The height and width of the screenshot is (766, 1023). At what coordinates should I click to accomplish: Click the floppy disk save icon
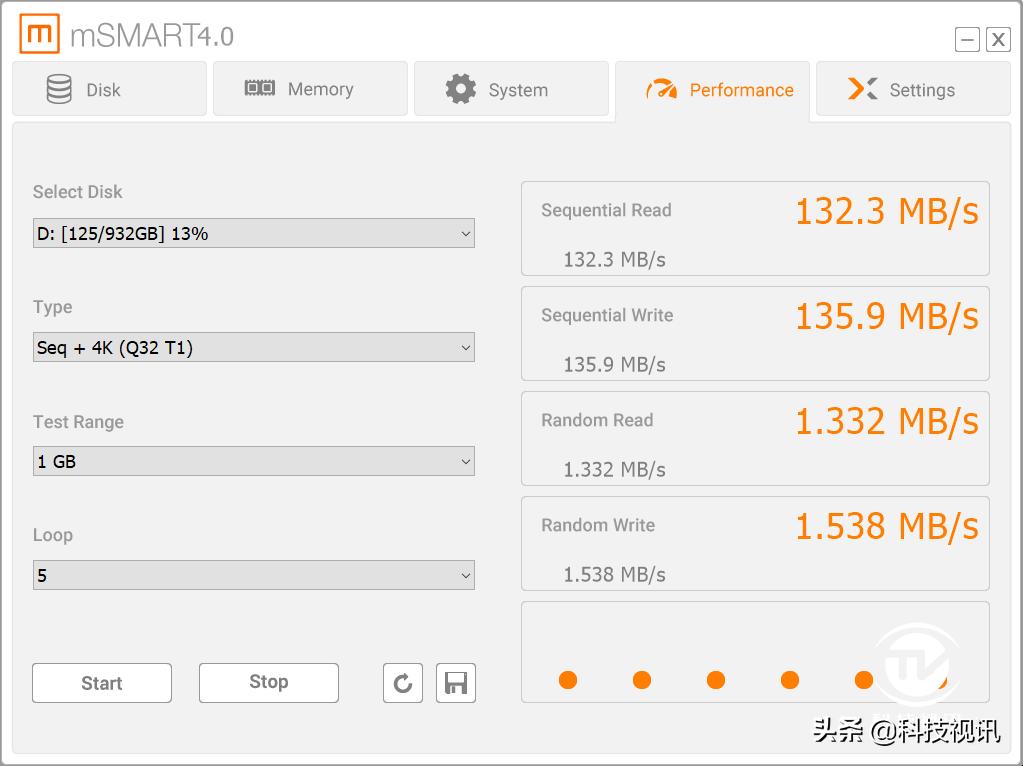tap(456, 683)
